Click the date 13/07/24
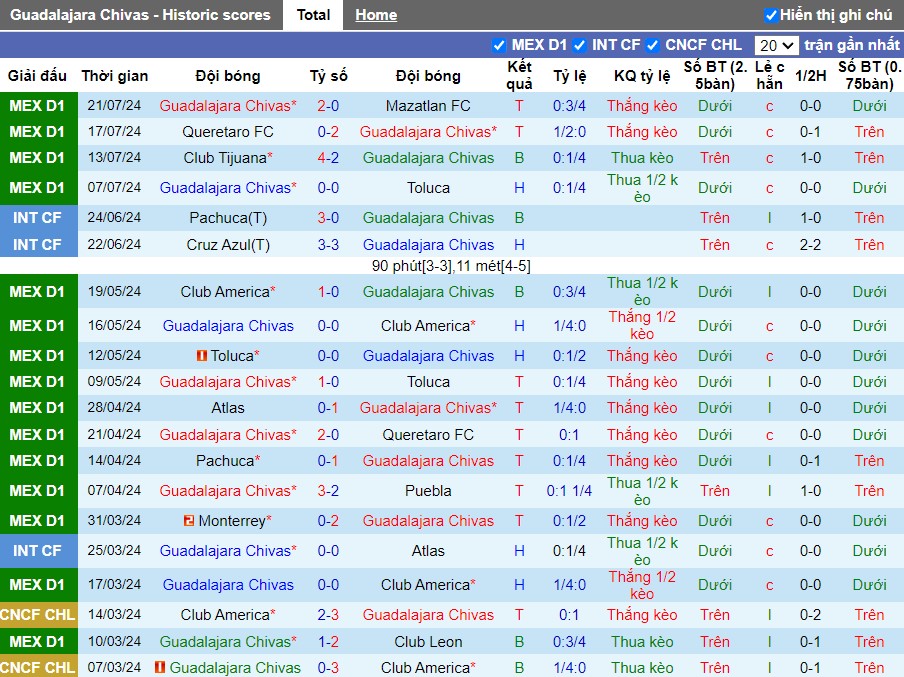904x677 pixels. [x=114, y=158]
